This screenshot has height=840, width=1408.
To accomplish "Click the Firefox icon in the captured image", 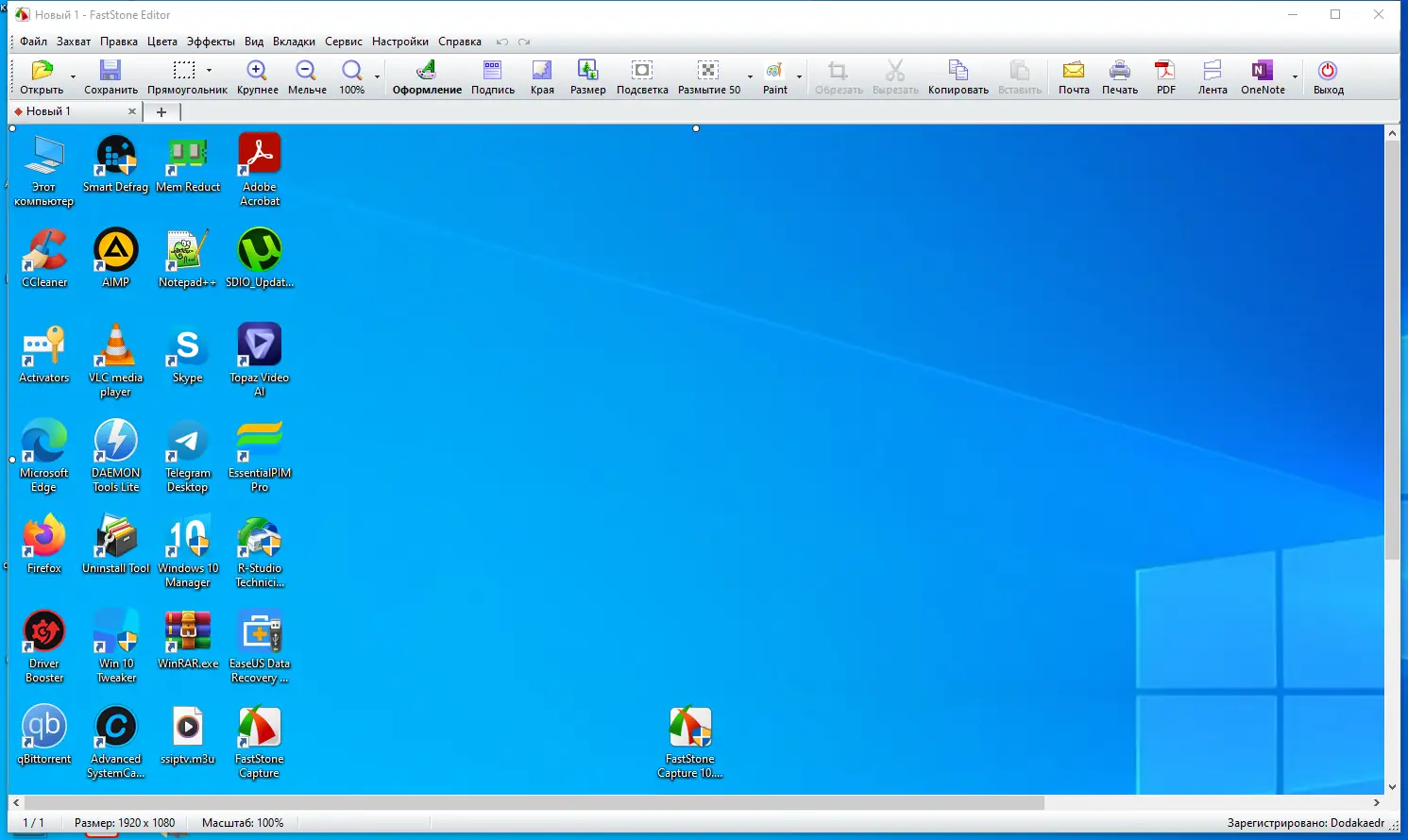I will (44, 545).
